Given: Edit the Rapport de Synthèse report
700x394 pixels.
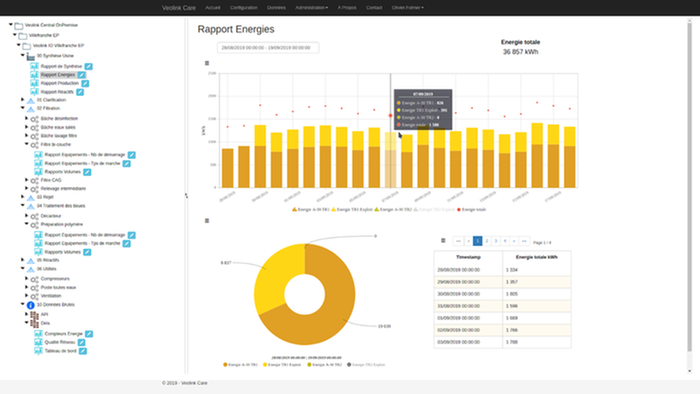Looking at the screenshot, I should [x=89, y=66].
